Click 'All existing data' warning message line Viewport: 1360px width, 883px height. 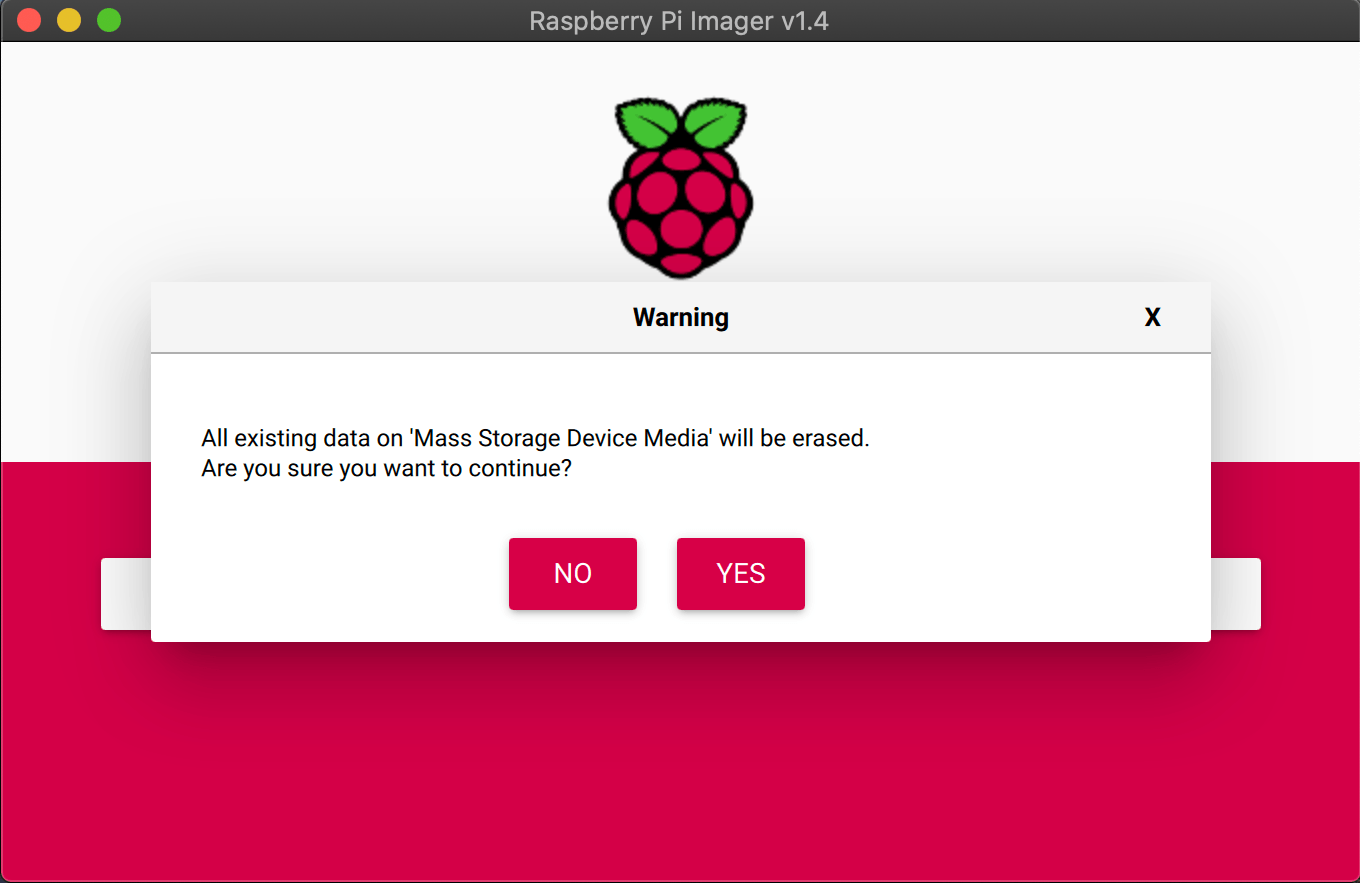536,438
